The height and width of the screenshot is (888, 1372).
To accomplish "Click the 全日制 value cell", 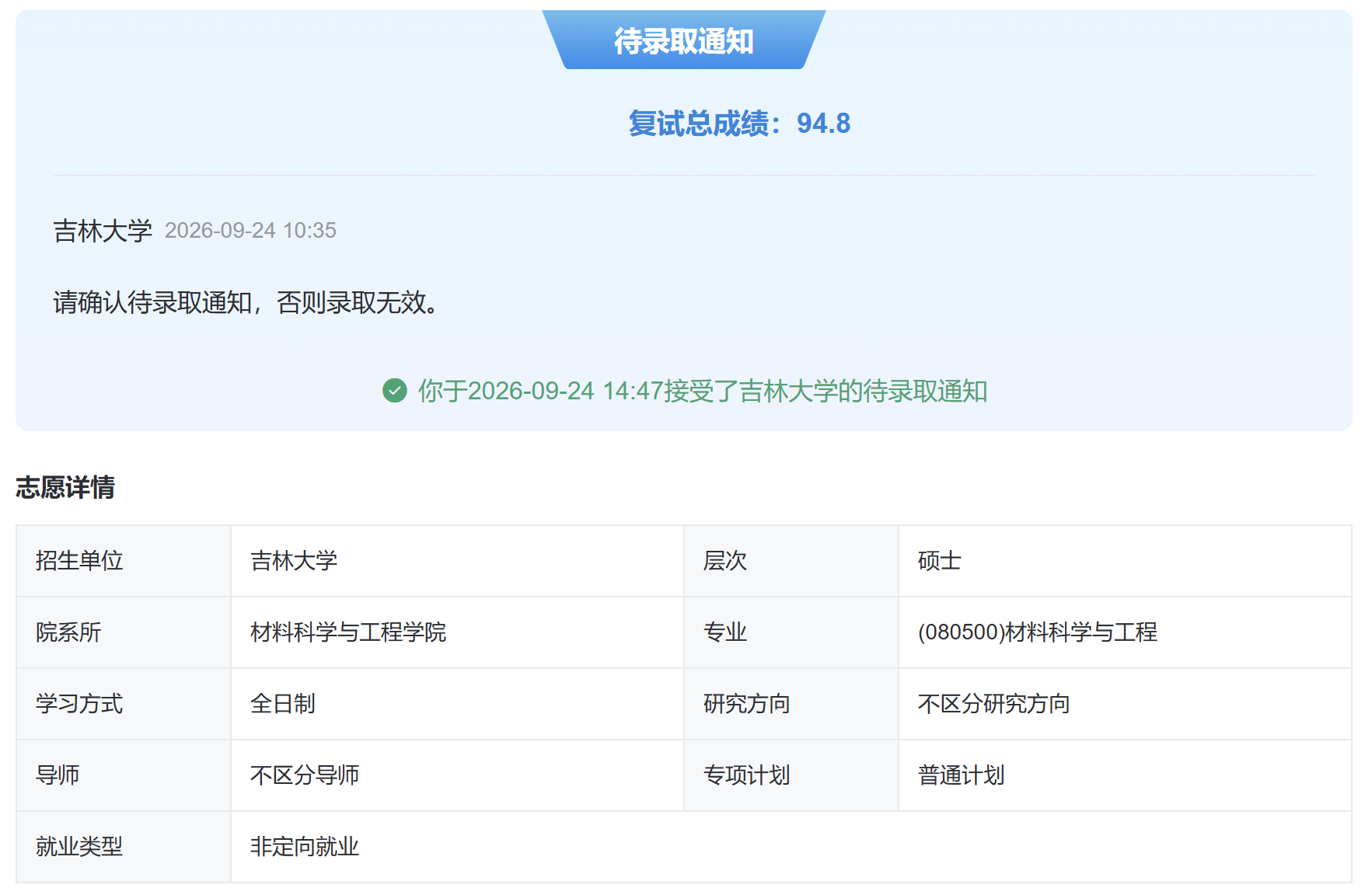I will tap(457, 704).
